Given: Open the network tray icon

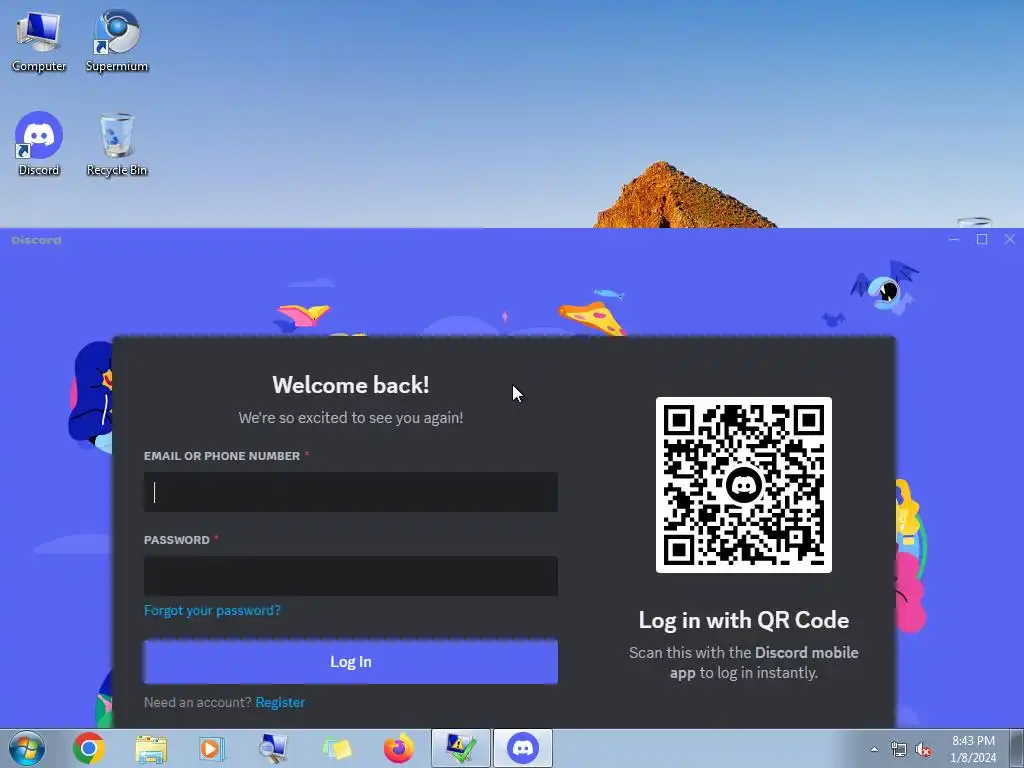Looking at the screenshot, I should click(x=899, y=749).
